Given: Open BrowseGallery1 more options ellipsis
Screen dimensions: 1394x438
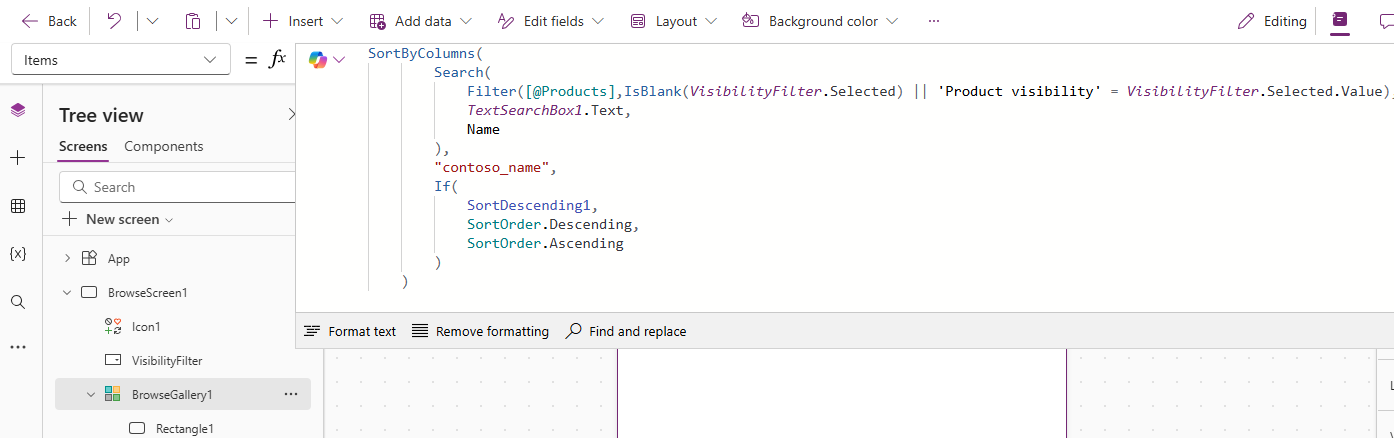Looking at the screenshot, I should 291,395.
